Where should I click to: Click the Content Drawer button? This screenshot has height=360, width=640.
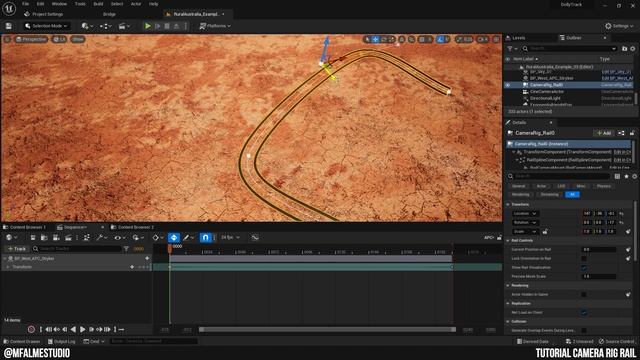click(x=22, y=341)
